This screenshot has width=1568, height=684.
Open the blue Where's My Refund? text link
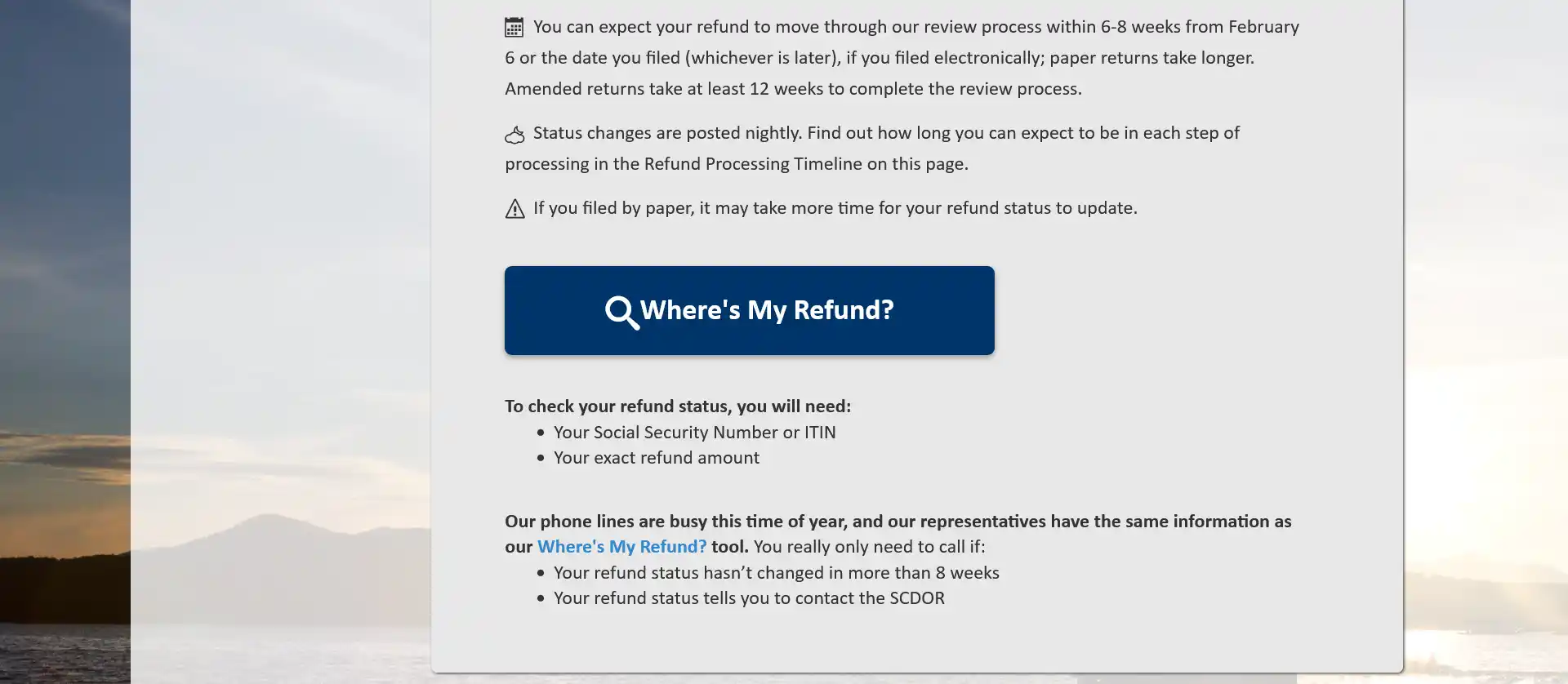point(621,547)
